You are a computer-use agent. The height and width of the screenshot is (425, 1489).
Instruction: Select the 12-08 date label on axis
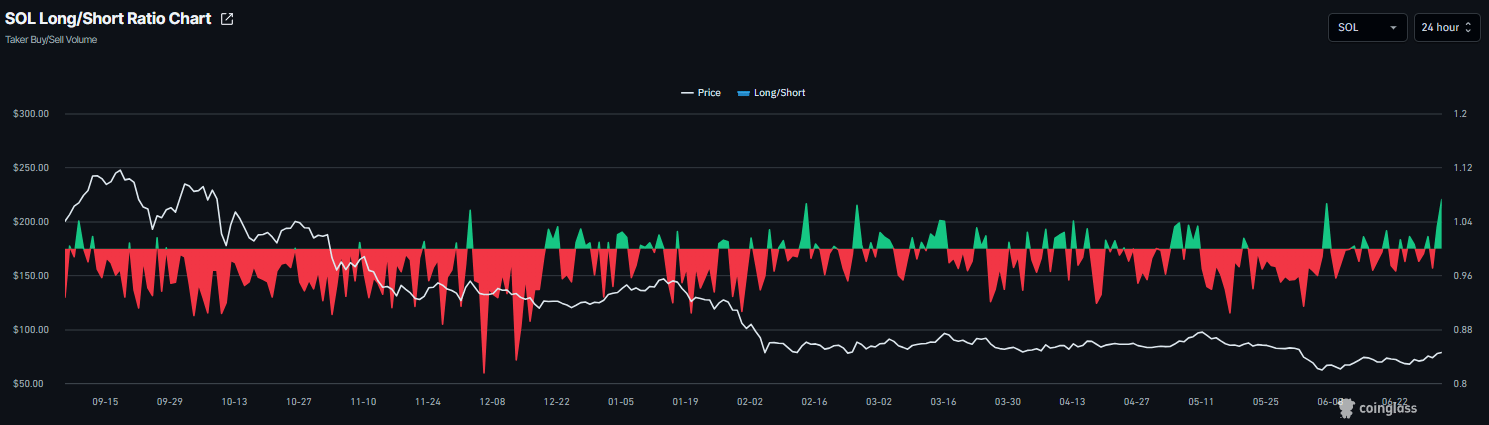point(493,401)
